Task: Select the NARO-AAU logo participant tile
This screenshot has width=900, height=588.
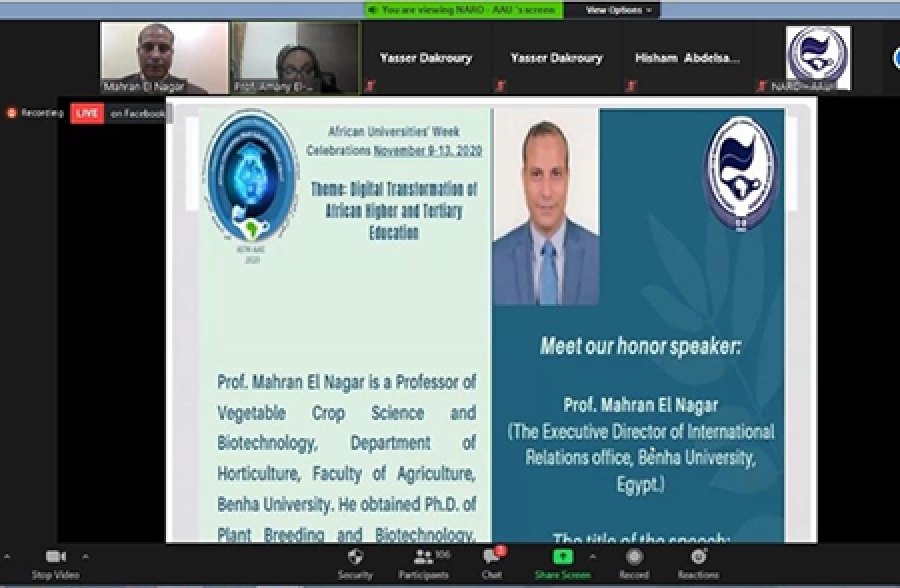Action: [x=817, y=58]
